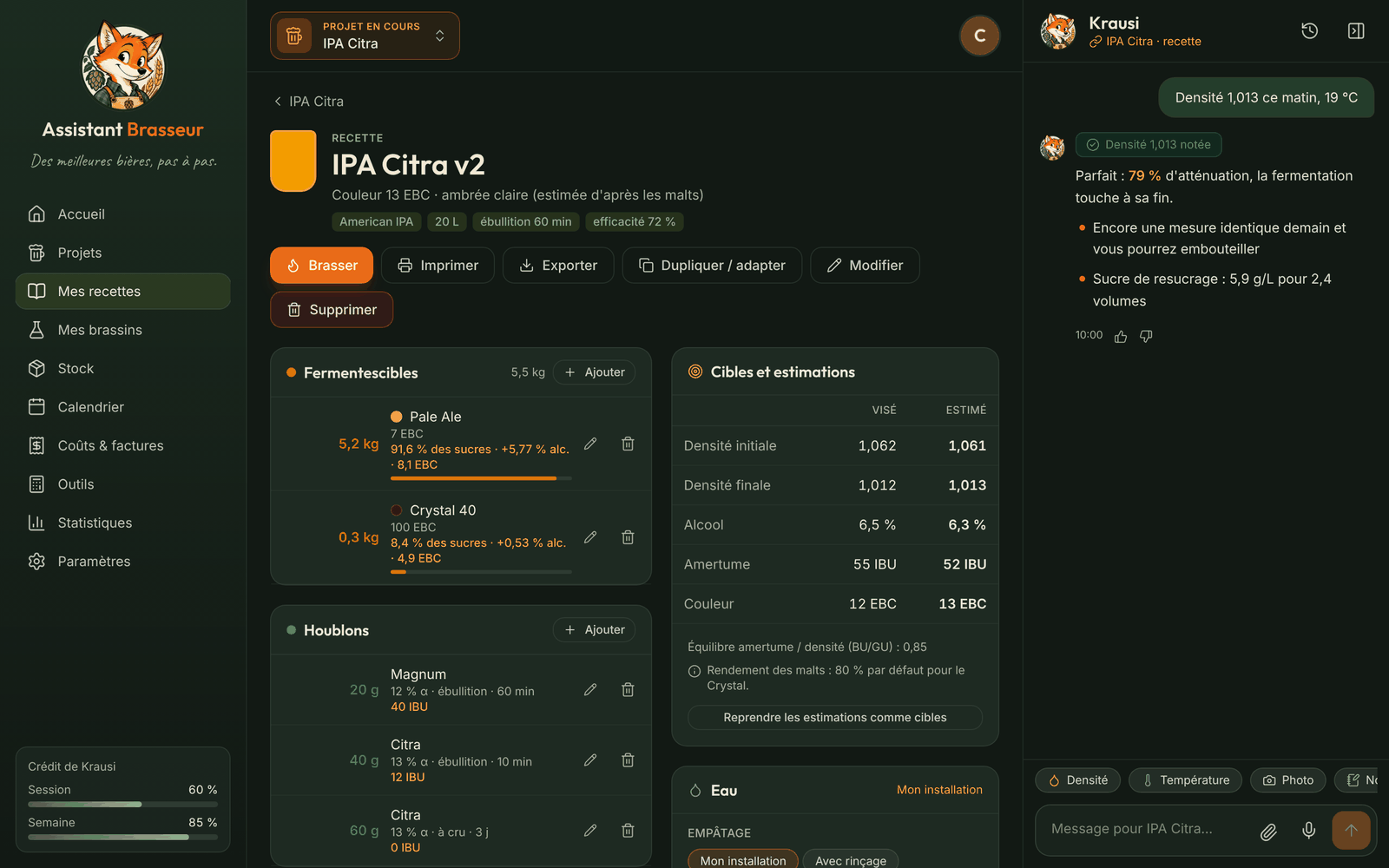Open Calendrier in the sidebar
The height and width of the screenshot is (868, 1389).
click(123, 407)
